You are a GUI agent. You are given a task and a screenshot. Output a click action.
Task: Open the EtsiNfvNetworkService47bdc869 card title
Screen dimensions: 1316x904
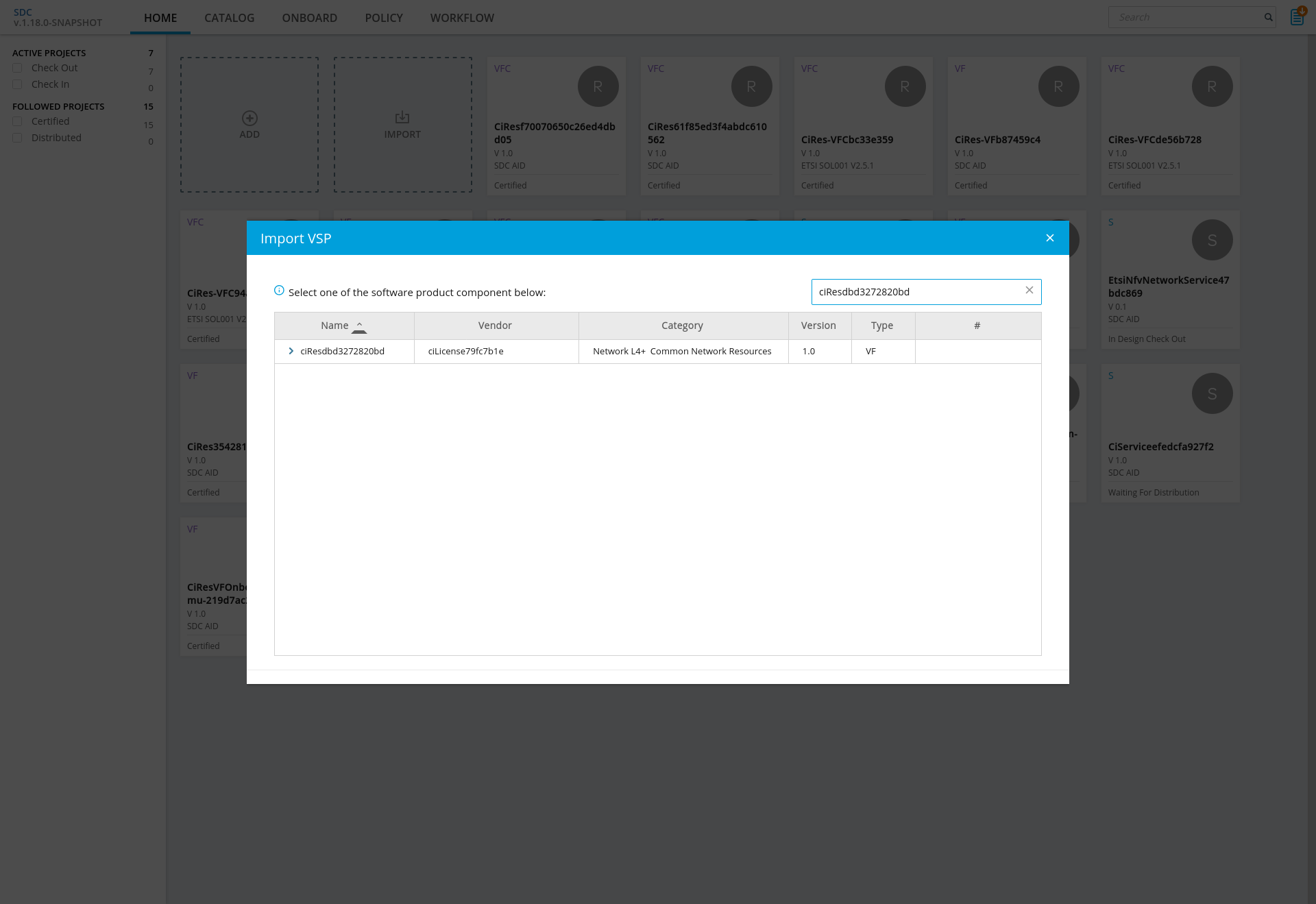tap(1169, 286)
